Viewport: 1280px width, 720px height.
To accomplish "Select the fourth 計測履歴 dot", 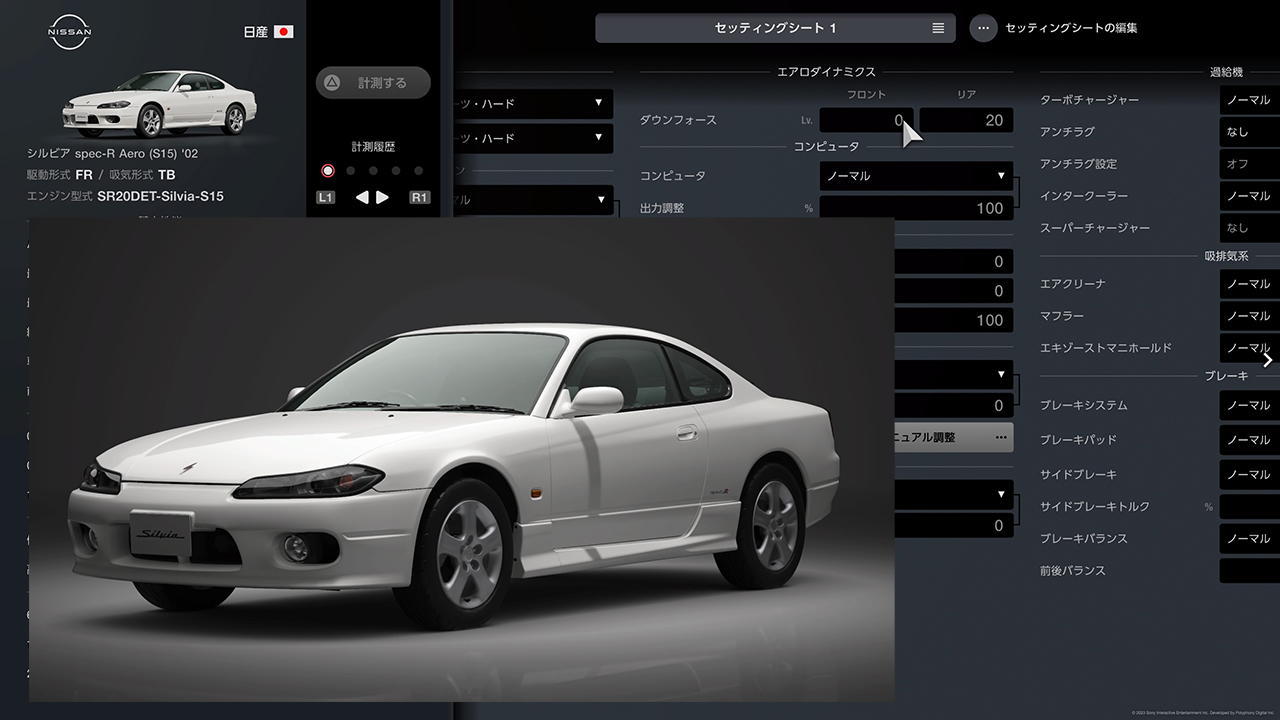I will [x=396, y=171].
